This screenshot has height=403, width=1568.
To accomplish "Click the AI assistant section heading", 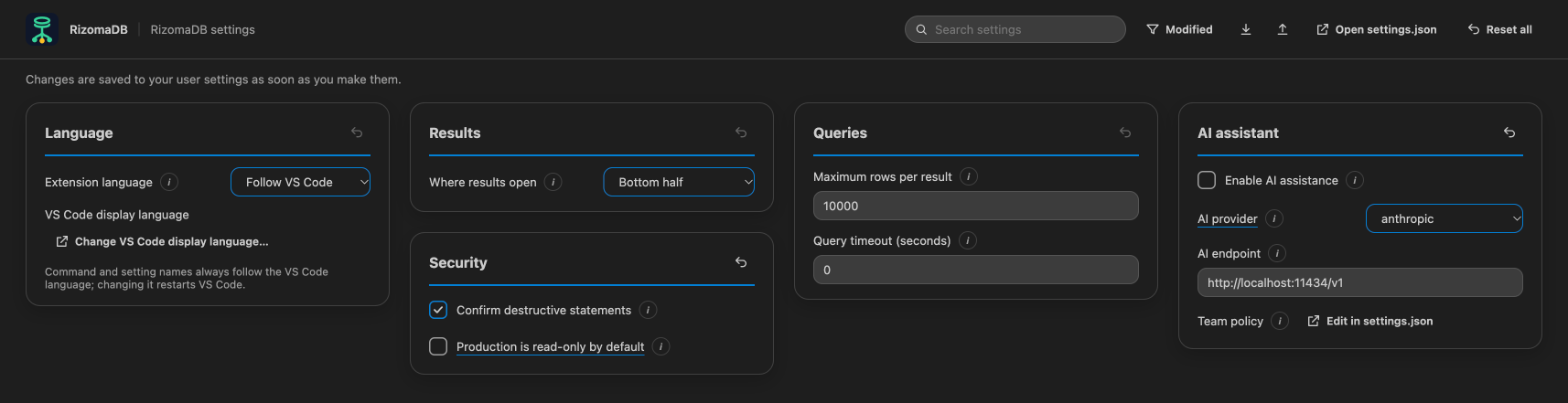I will (1238, 133).
